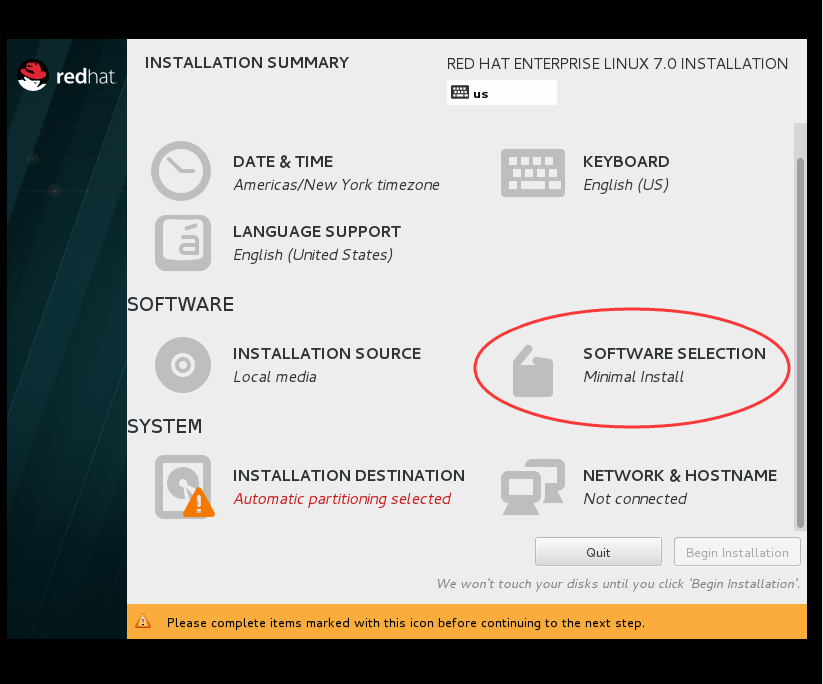Click the keyboard icon in the us layout indicator
823x684 pixels.
click(460, 92)
